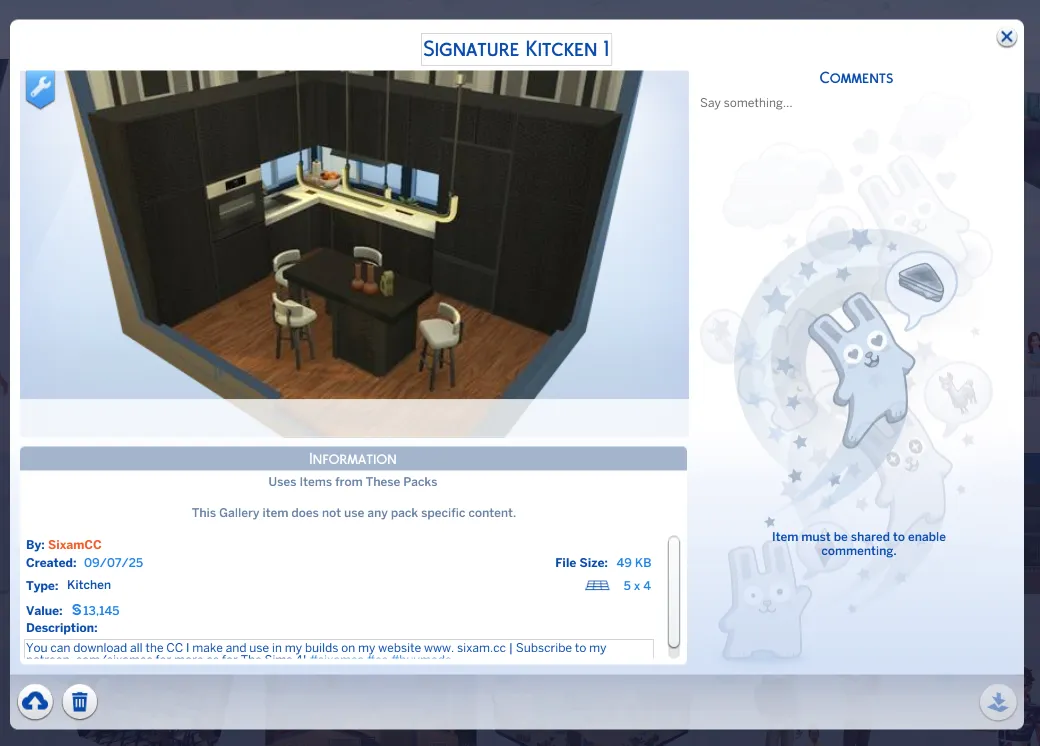Click the Information panel scrollbar

(673, 592)
